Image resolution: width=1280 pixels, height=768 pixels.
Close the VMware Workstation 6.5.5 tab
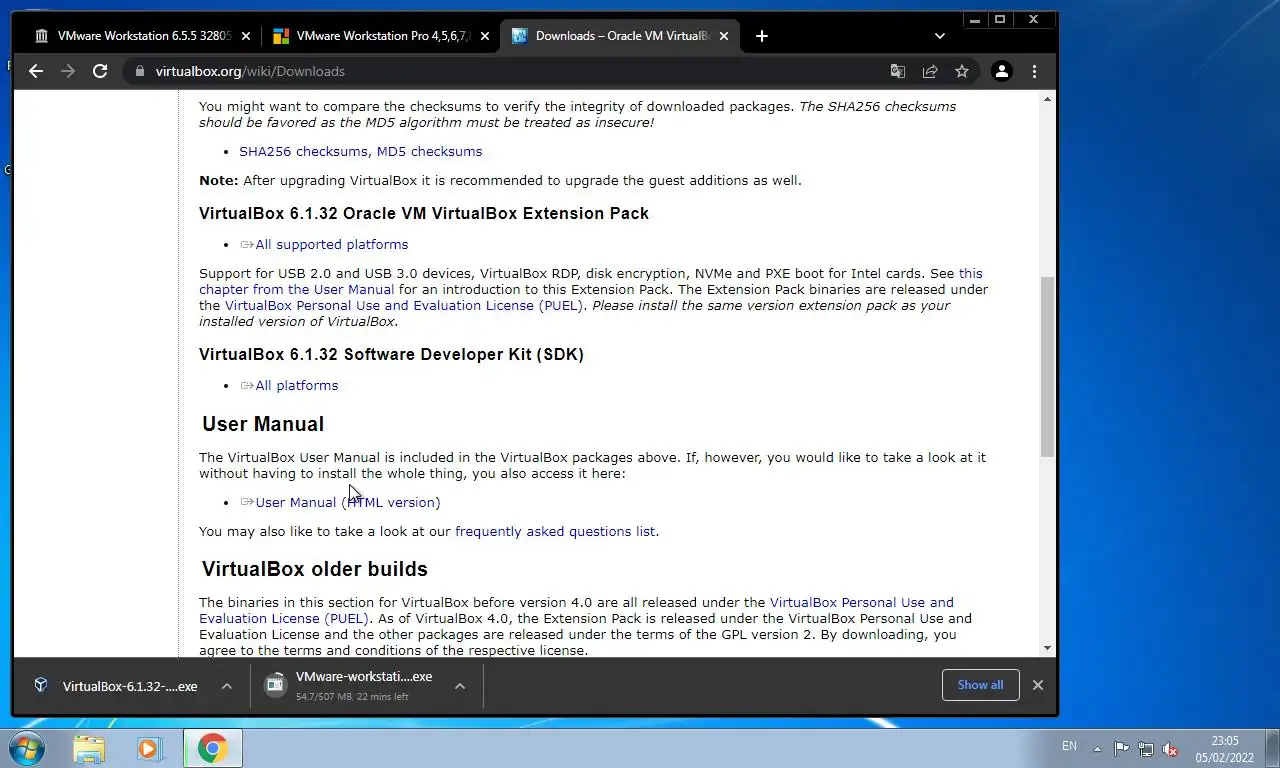click(x=246, y=36)
